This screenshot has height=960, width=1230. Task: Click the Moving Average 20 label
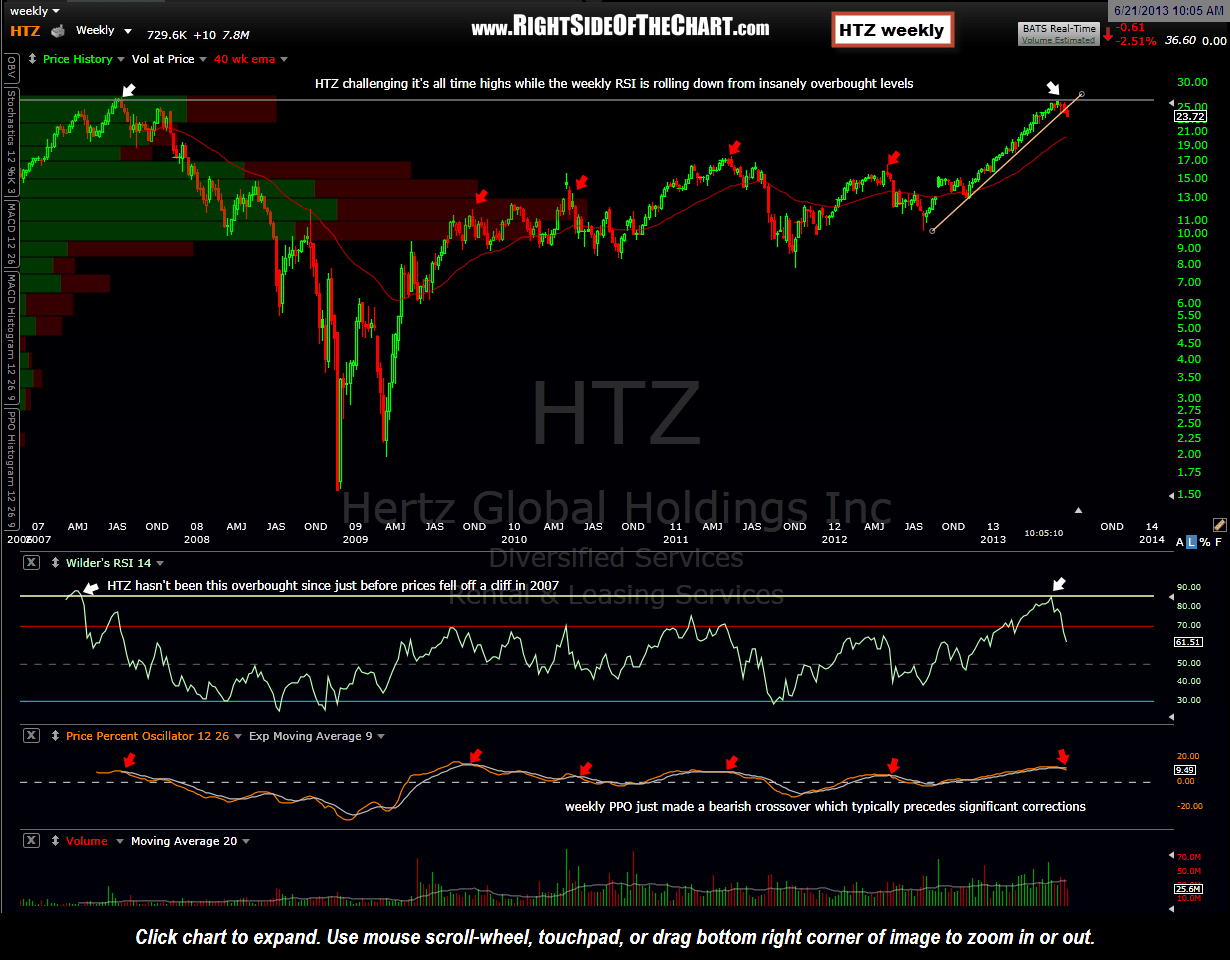(x=184, y=842)
